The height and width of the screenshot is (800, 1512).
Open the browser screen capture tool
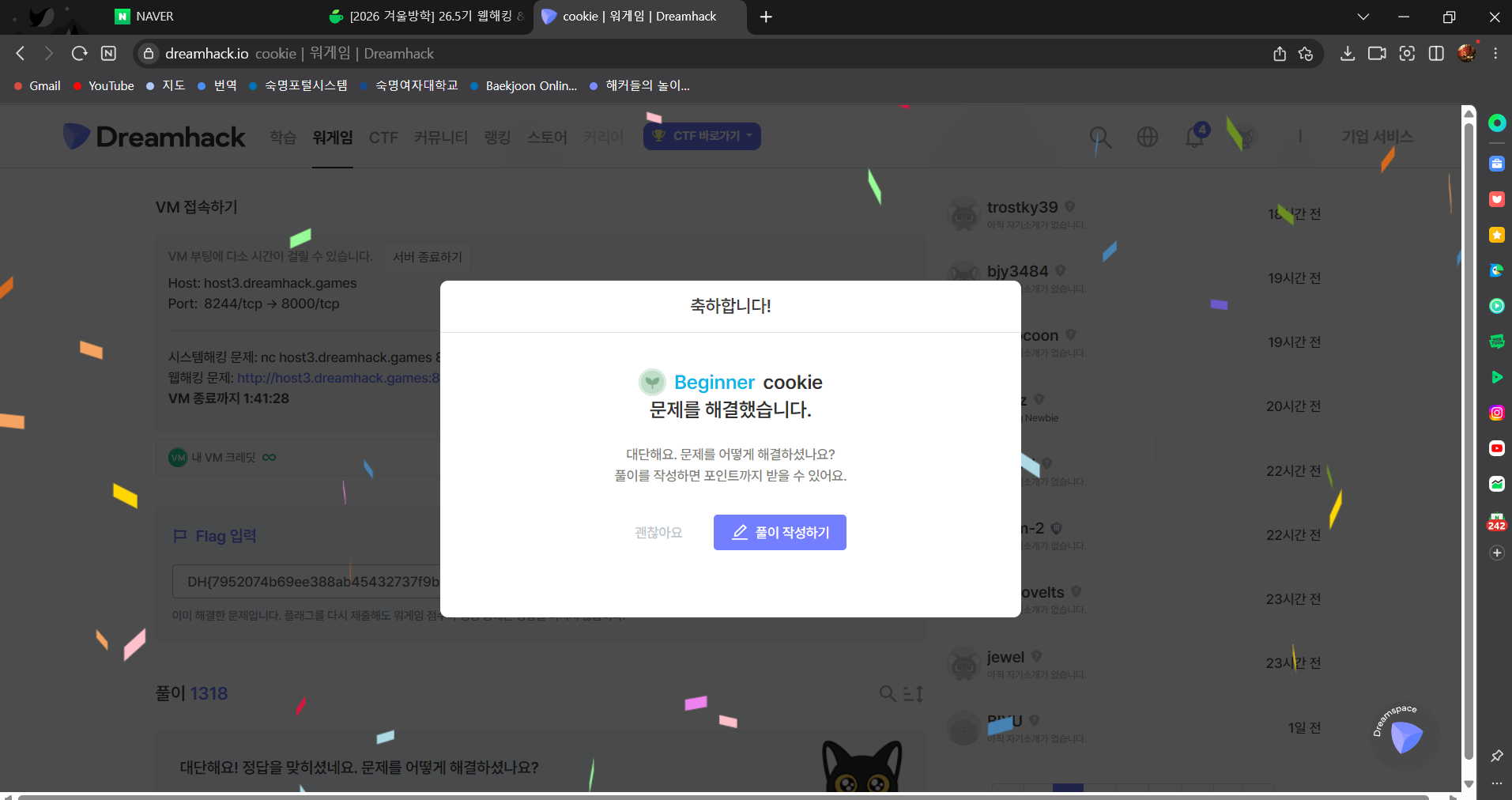[1408, 53]
